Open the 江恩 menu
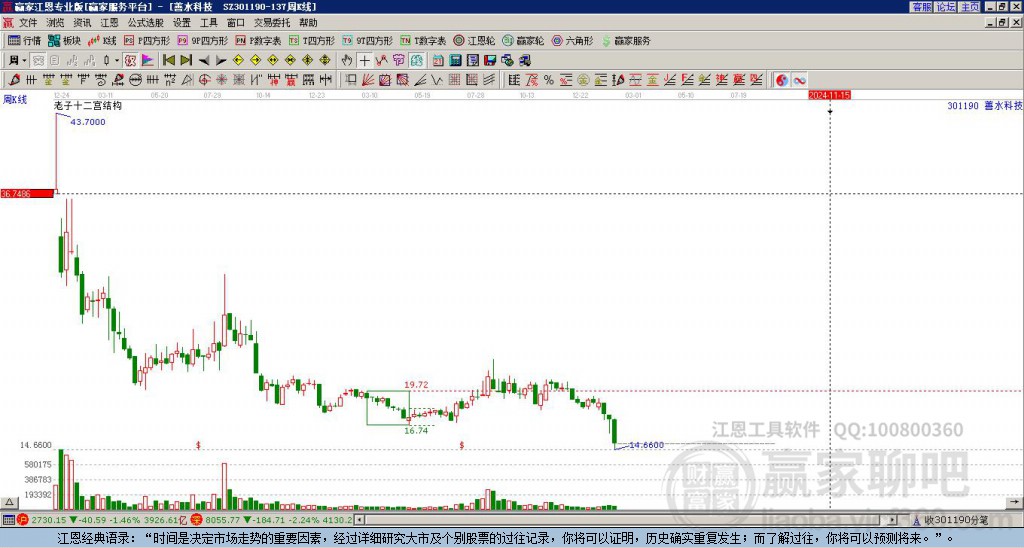Image resolution: width=1024 pixels, height=548 pixels. click(x=109, y=23)
